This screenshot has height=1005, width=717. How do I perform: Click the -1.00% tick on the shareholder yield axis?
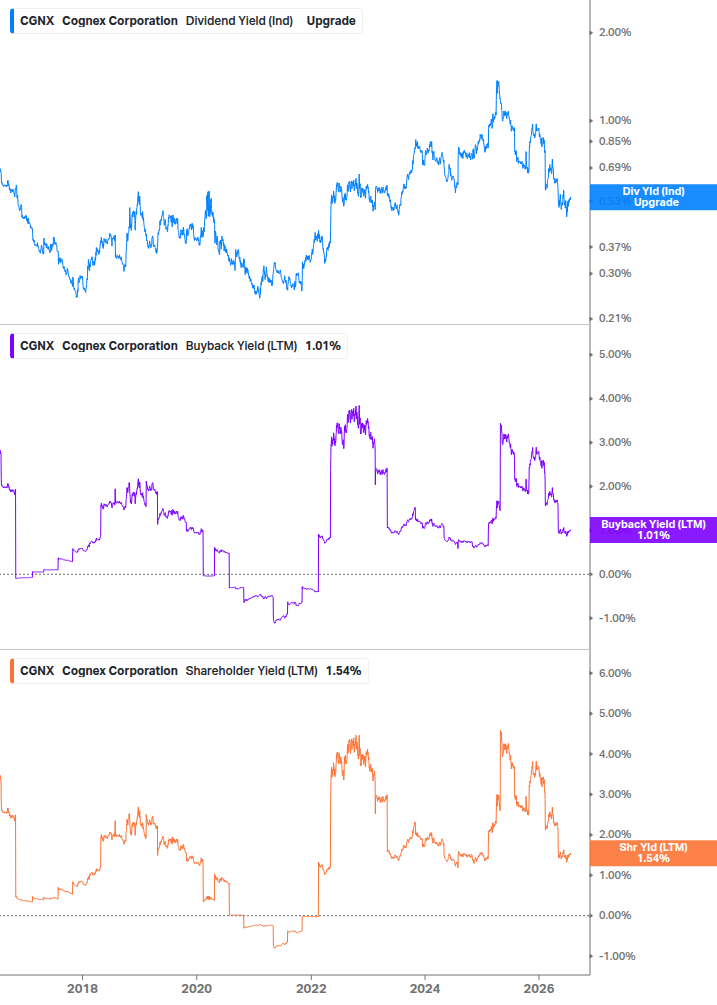point(616,956)
